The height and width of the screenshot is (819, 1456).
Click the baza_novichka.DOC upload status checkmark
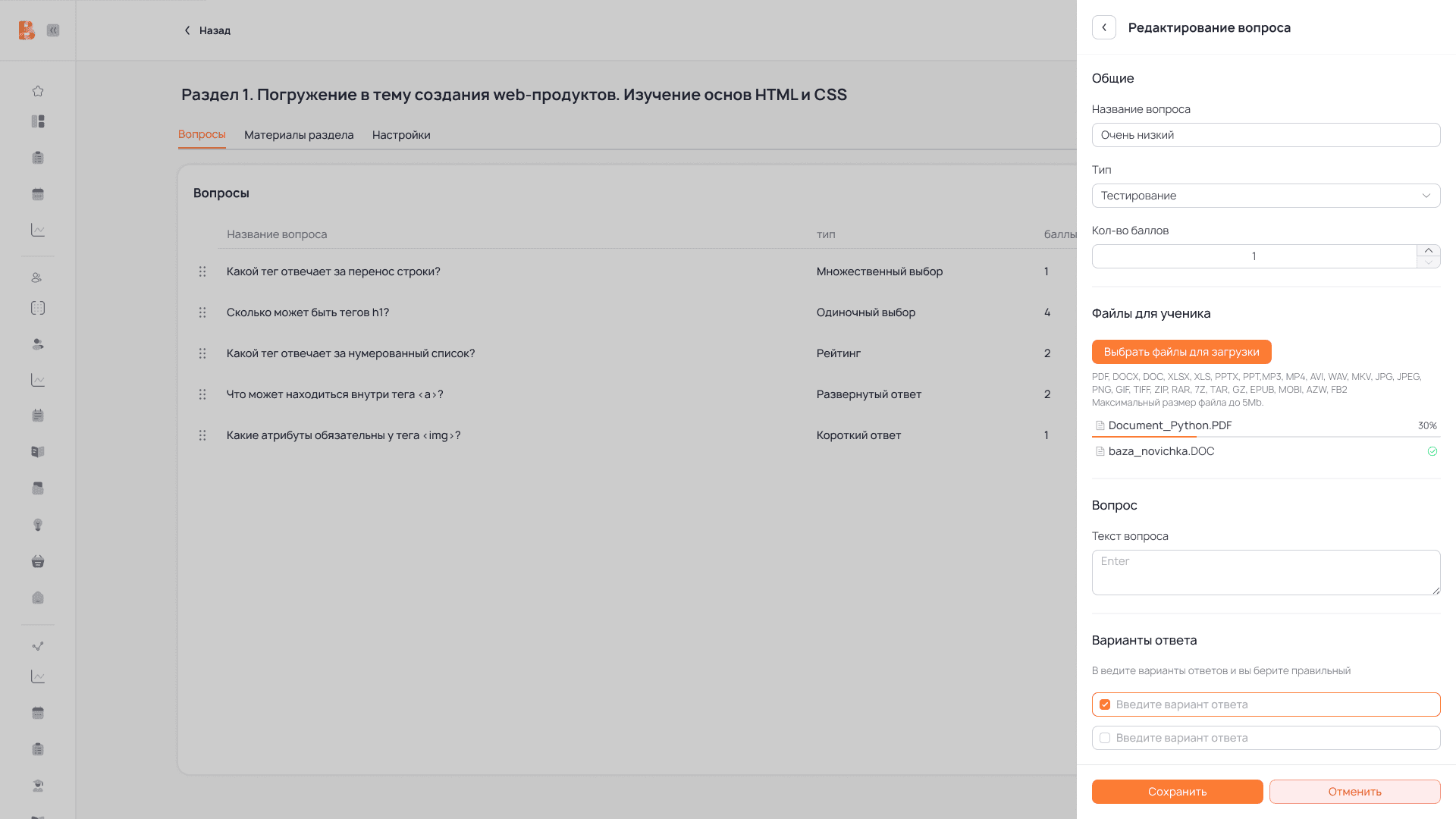(x=1432, y=451)
